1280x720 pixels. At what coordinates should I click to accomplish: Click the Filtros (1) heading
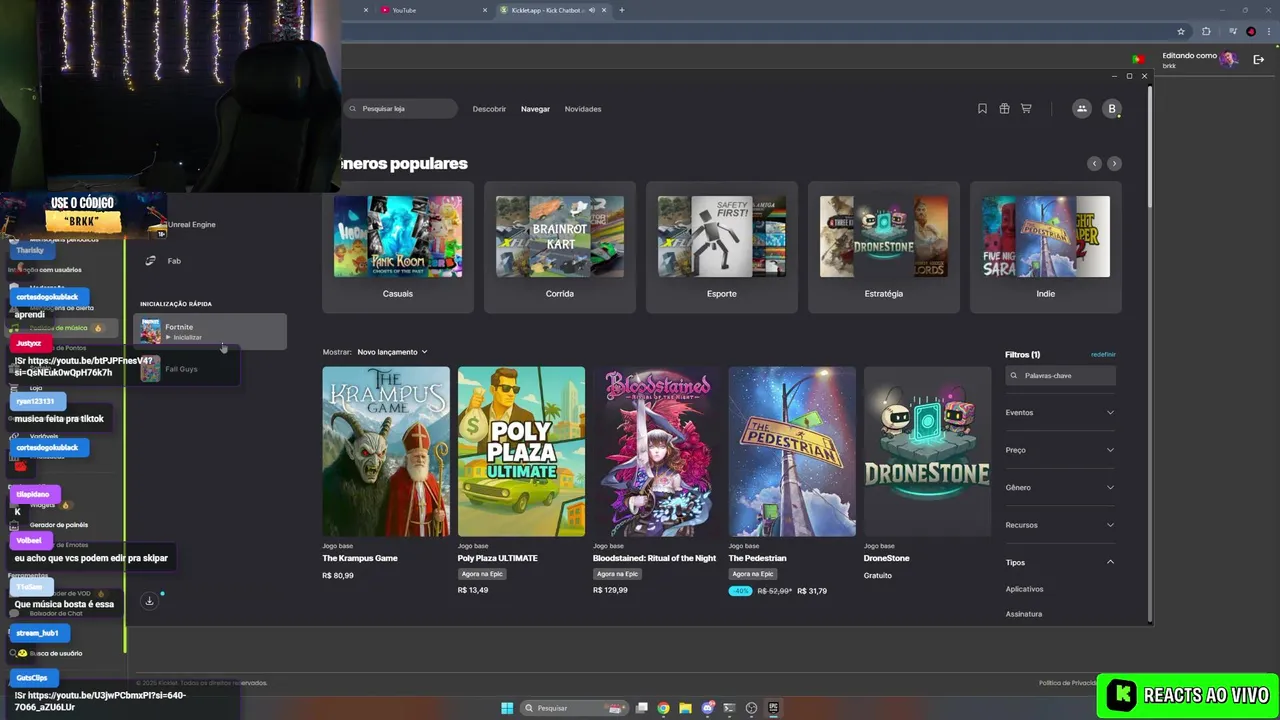(1022, 355)
